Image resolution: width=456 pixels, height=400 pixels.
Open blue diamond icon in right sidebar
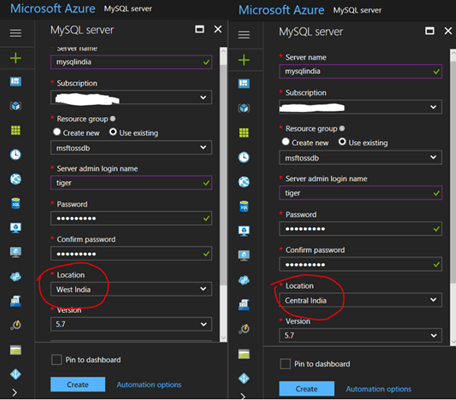click(x=244, y=378)
